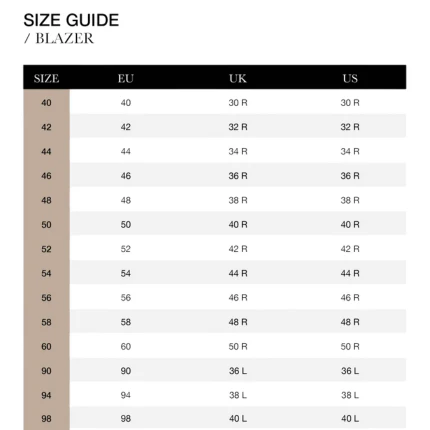Select US value 44 R
The image size is (430, 430).
(x=350, y=273)
